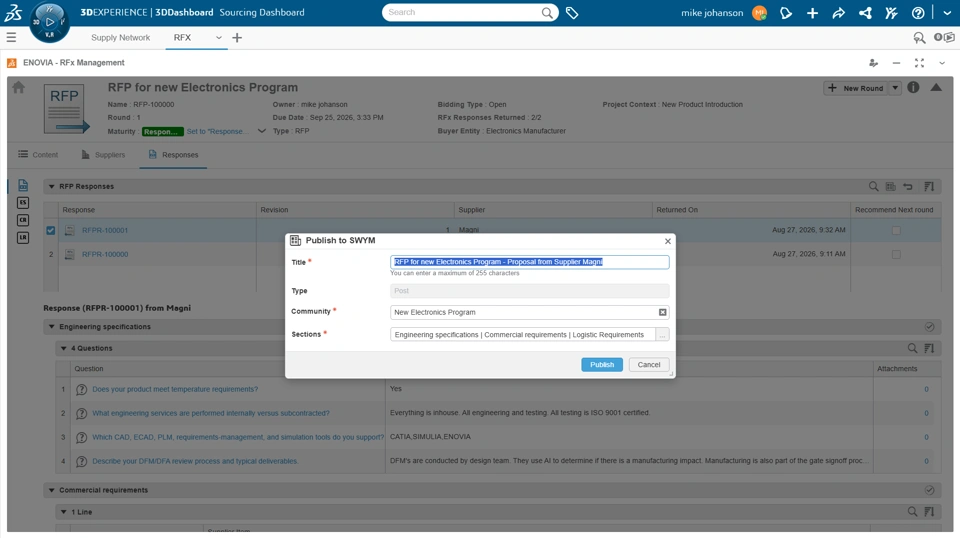Open the RFPR-100000 response link
Viewport: 960px width, 538px height.
point(105,255)
